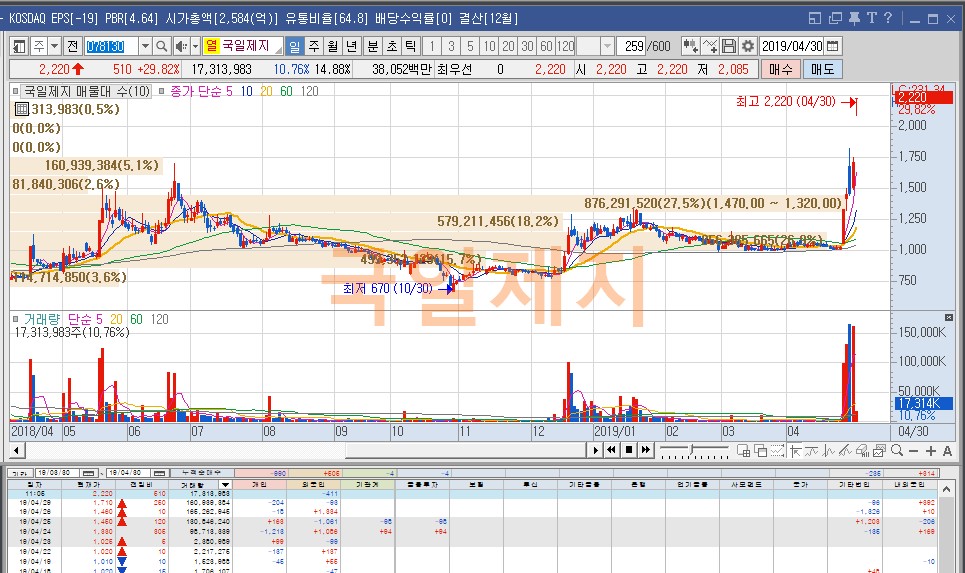Click the stock code input field
Screen dimensions: 965x573
pyautogui.click(x=111, y=46)
